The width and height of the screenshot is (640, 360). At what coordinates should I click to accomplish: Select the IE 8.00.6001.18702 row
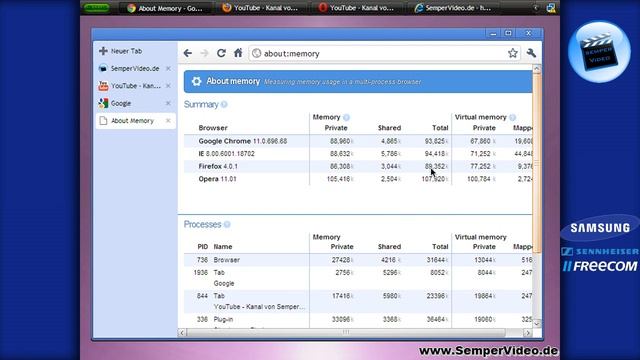358,154
